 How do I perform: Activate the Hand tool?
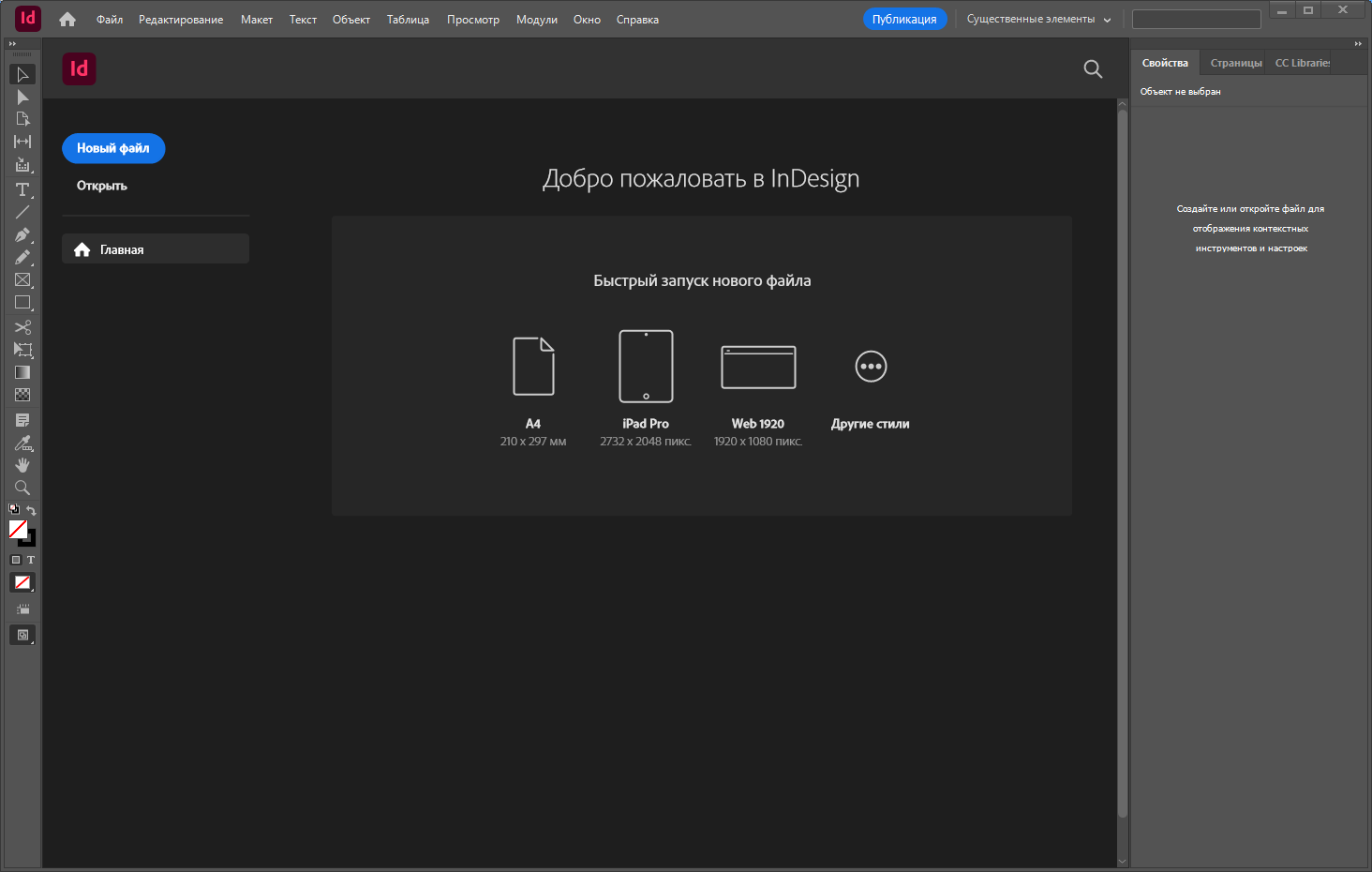22,465
